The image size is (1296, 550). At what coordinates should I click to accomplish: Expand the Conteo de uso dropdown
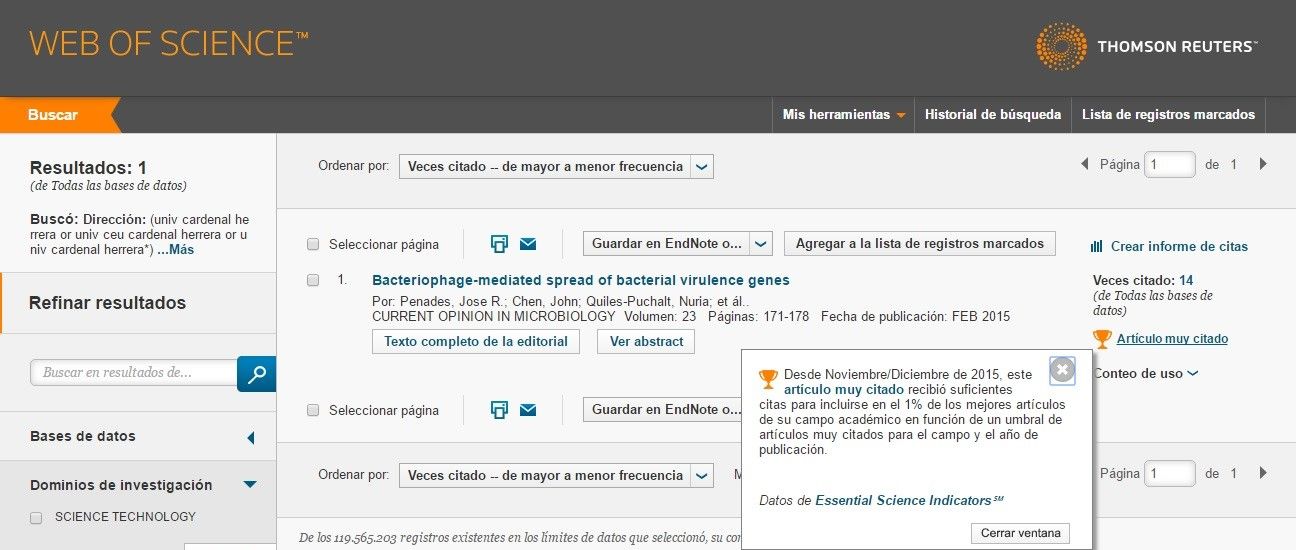pos(1145,373)
